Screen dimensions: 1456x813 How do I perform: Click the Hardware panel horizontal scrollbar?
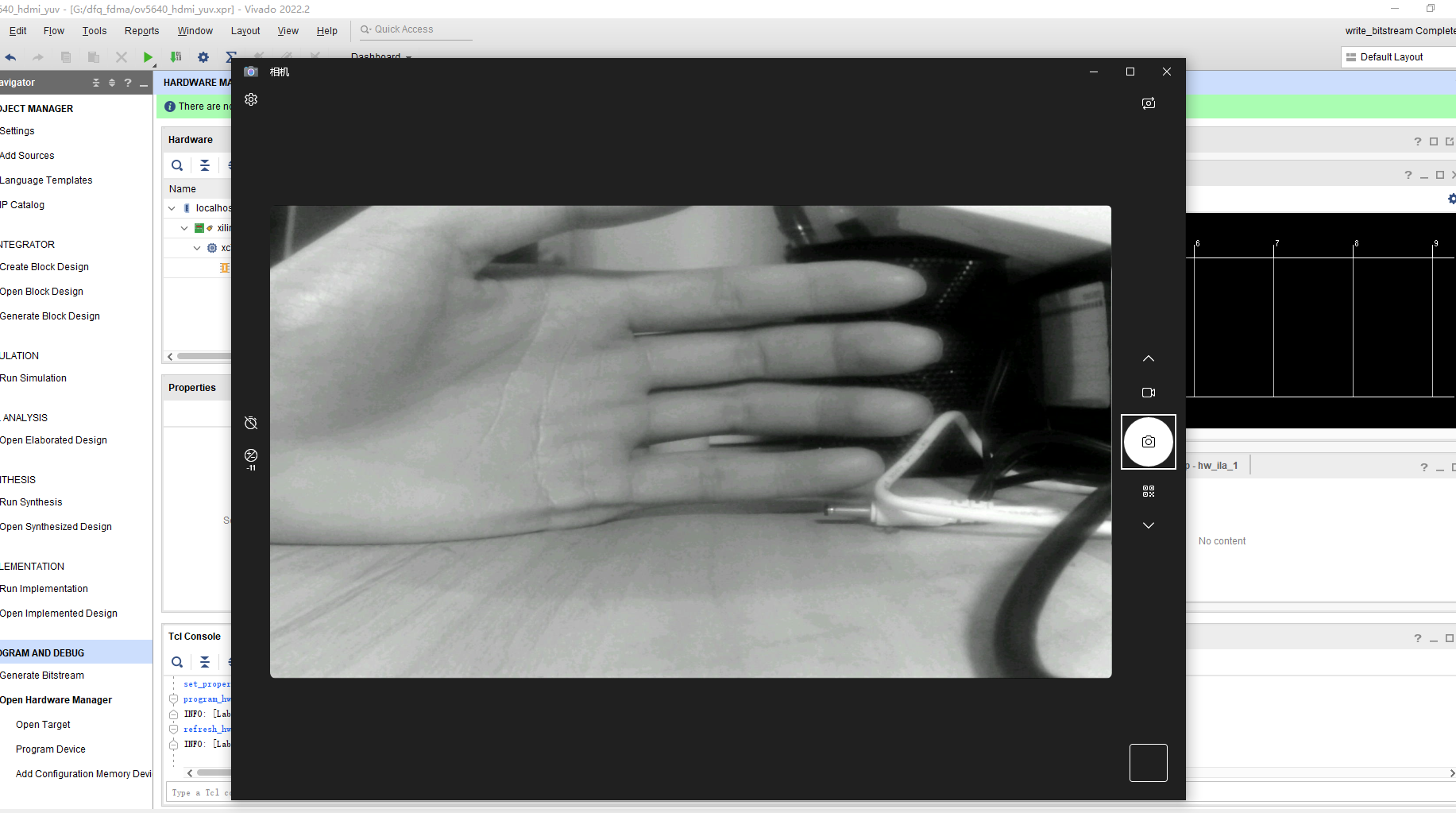(x=203, y=357)
